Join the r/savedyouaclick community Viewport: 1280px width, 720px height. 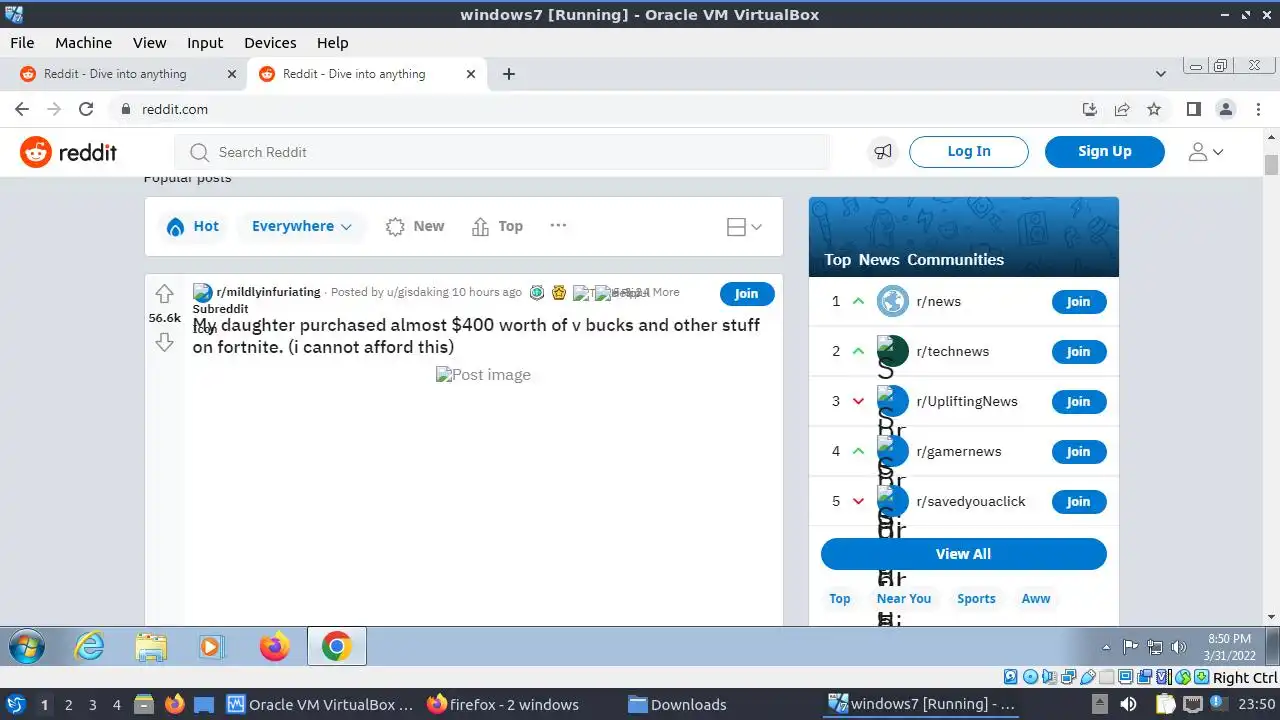point(1079,501)
